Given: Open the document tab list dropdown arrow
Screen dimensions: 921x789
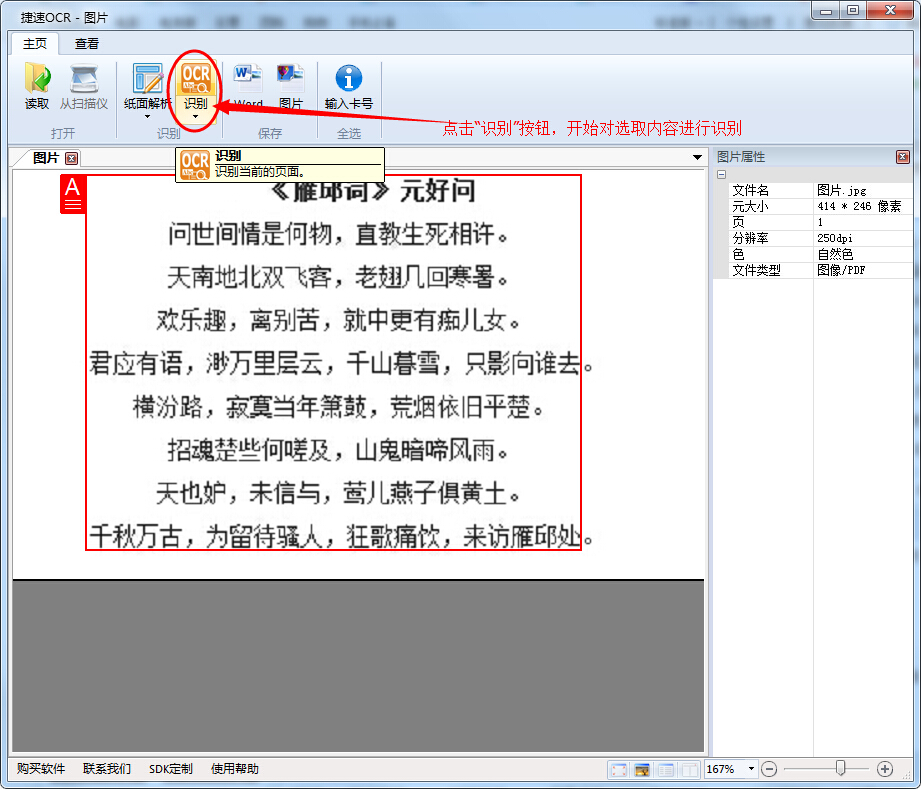Looking at the screenshot, I should coord(697,158).
